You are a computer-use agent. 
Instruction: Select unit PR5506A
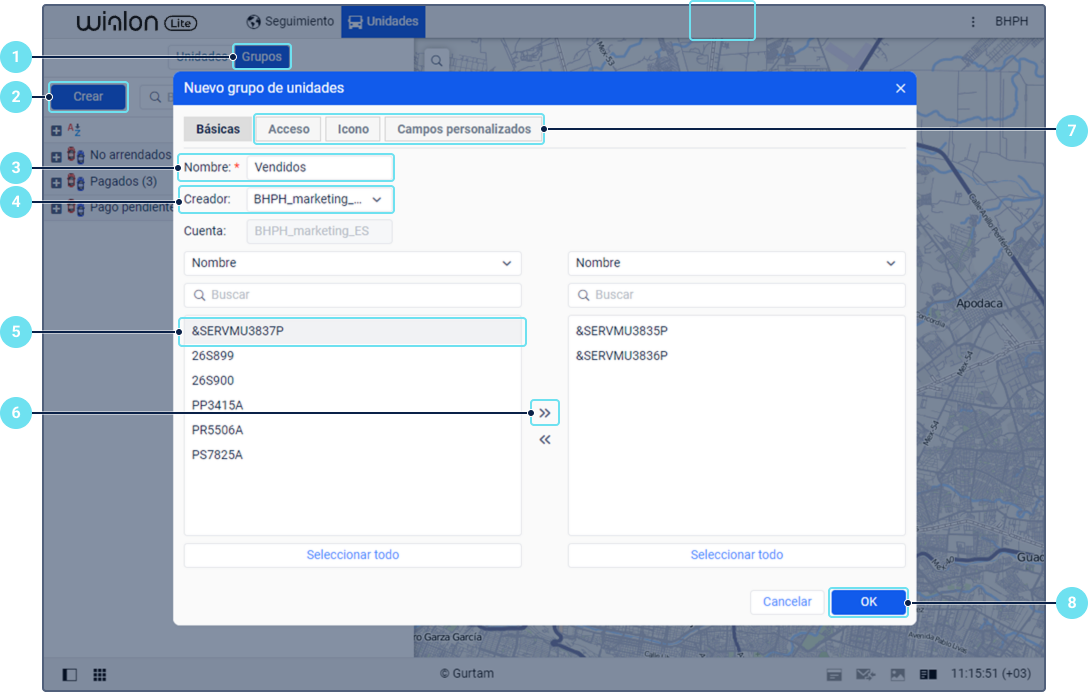[352, 430]
